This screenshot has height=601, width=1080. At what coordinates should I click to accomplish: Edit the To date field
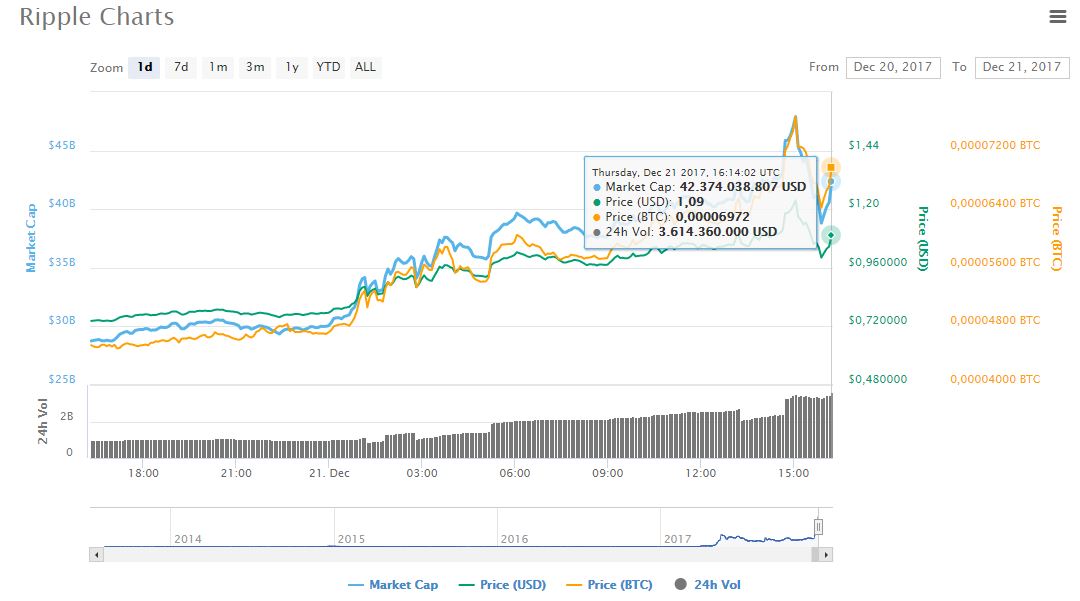tap(1021, 67)
